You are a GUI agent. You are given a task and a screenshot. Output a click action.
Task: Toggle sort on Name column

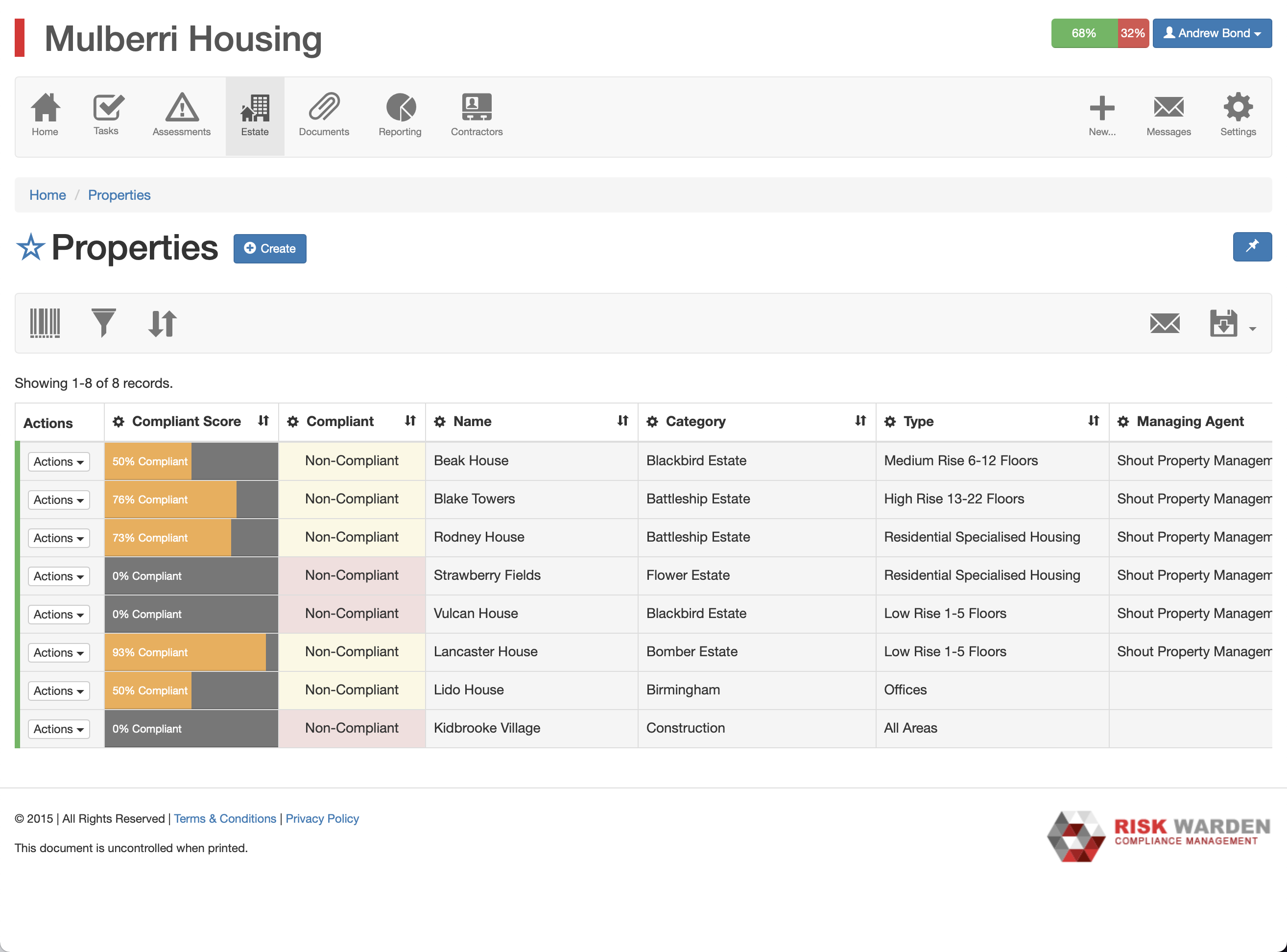622,421
